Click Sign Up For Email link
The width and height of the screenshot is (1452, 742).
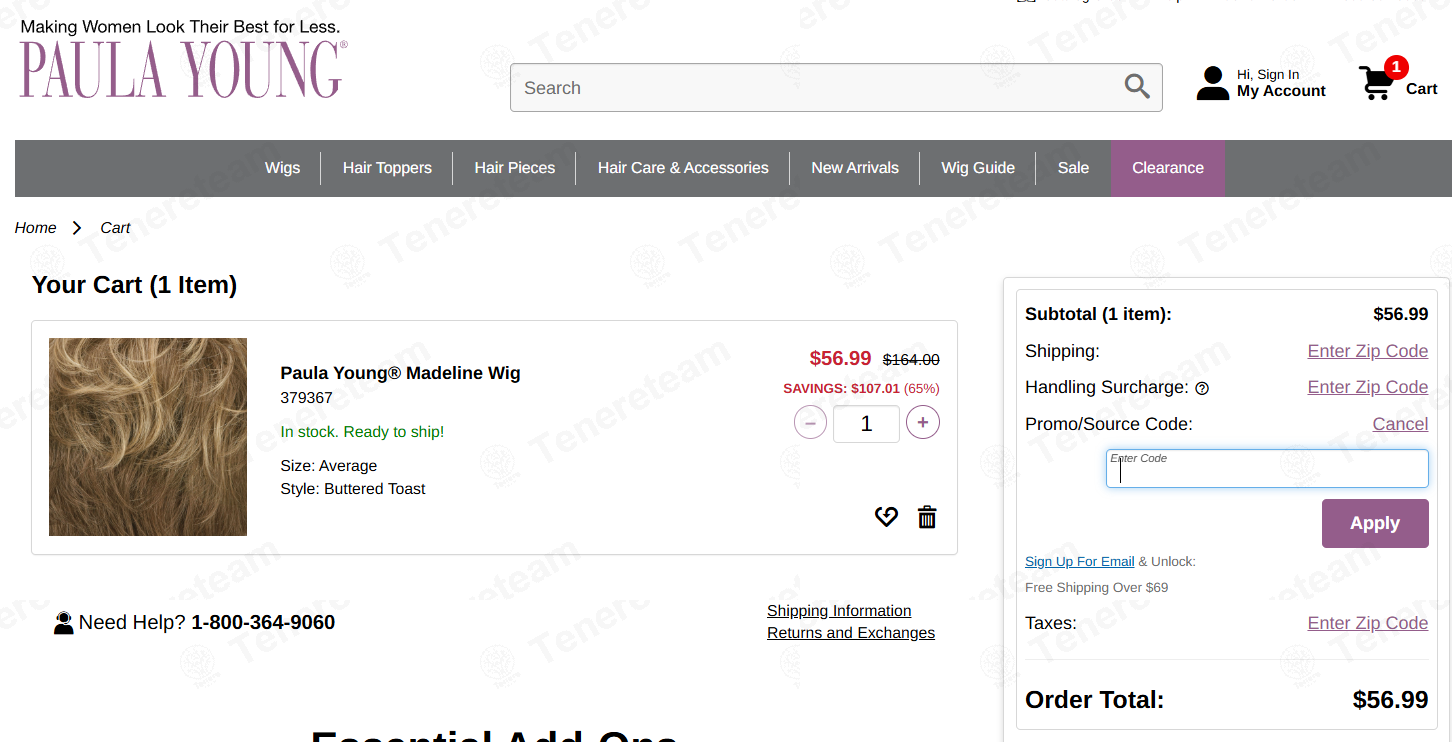tap(1079, 561)
